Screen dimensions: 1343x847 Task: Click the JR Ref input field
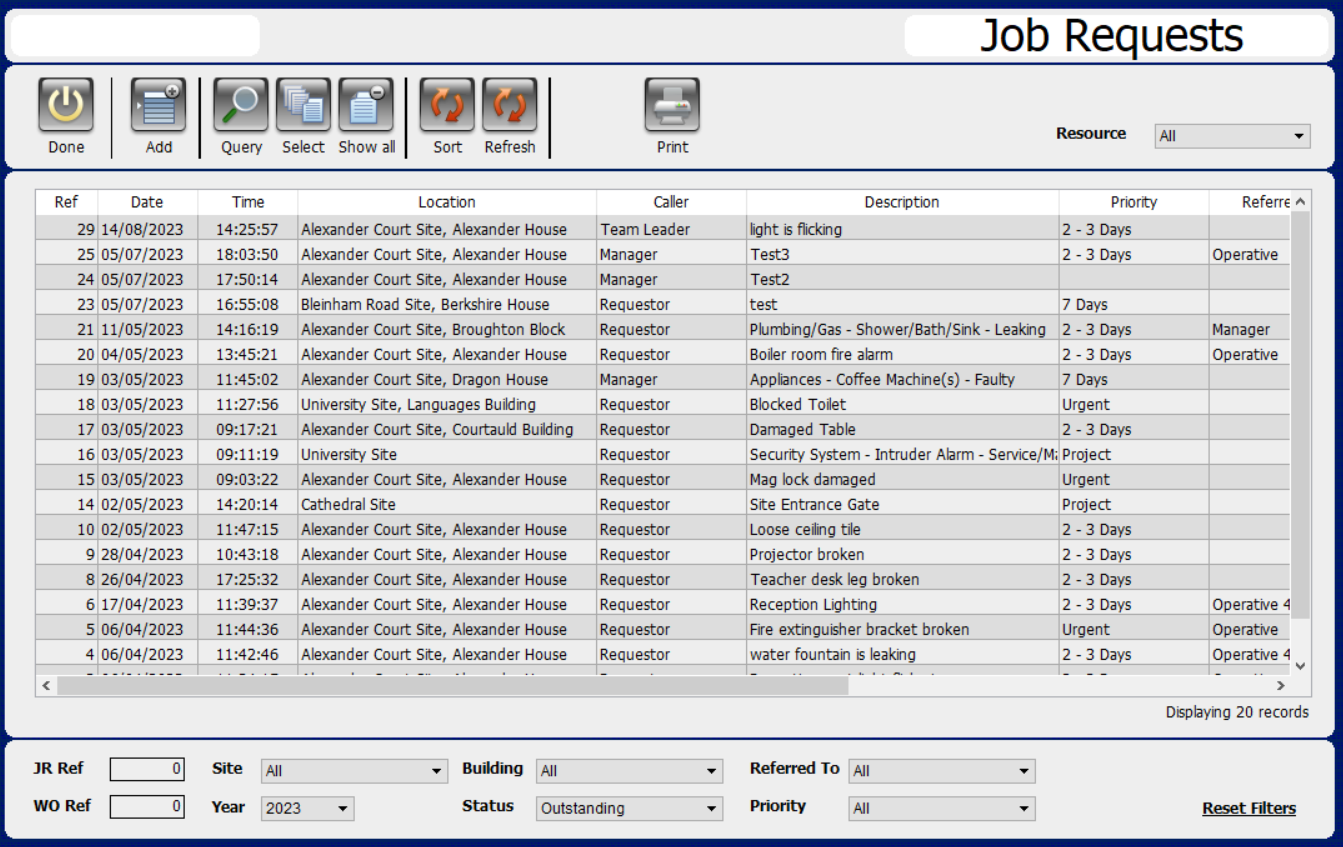coord(147,769)
